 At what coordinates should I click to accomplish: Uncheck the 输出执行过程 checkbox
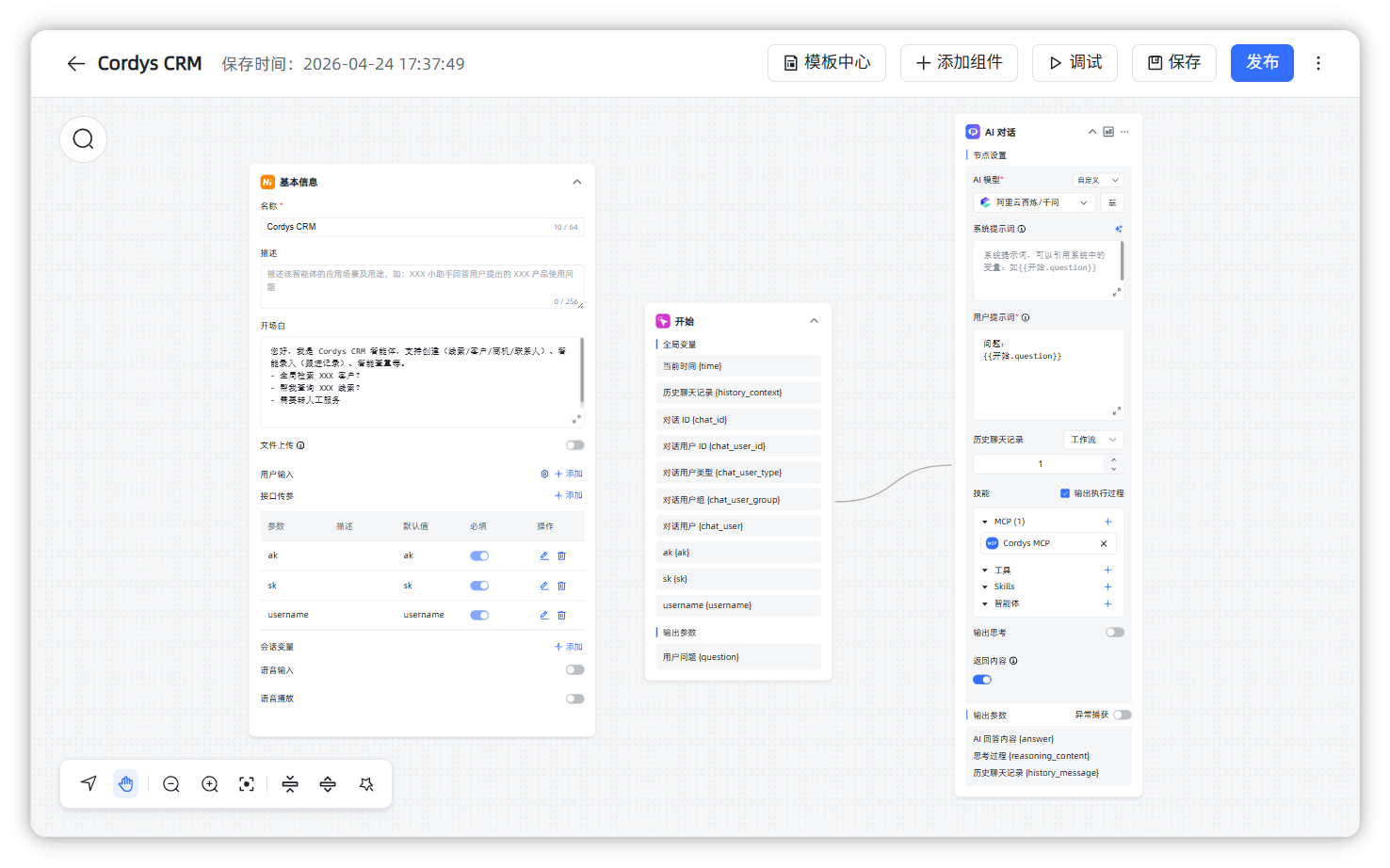1065,493
